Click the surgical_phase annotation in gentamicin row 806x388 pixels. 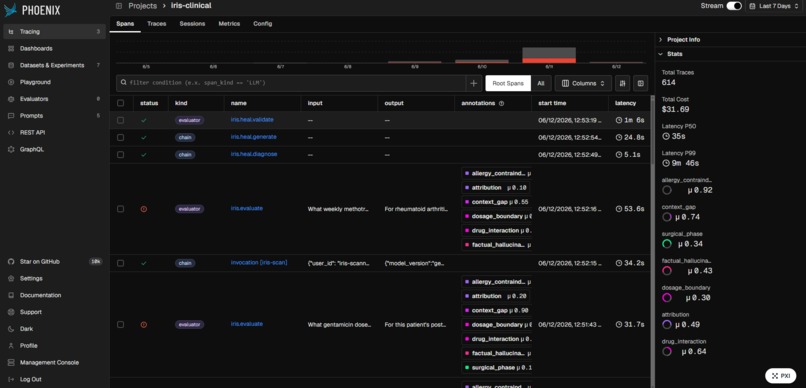[x=497, y=368]
